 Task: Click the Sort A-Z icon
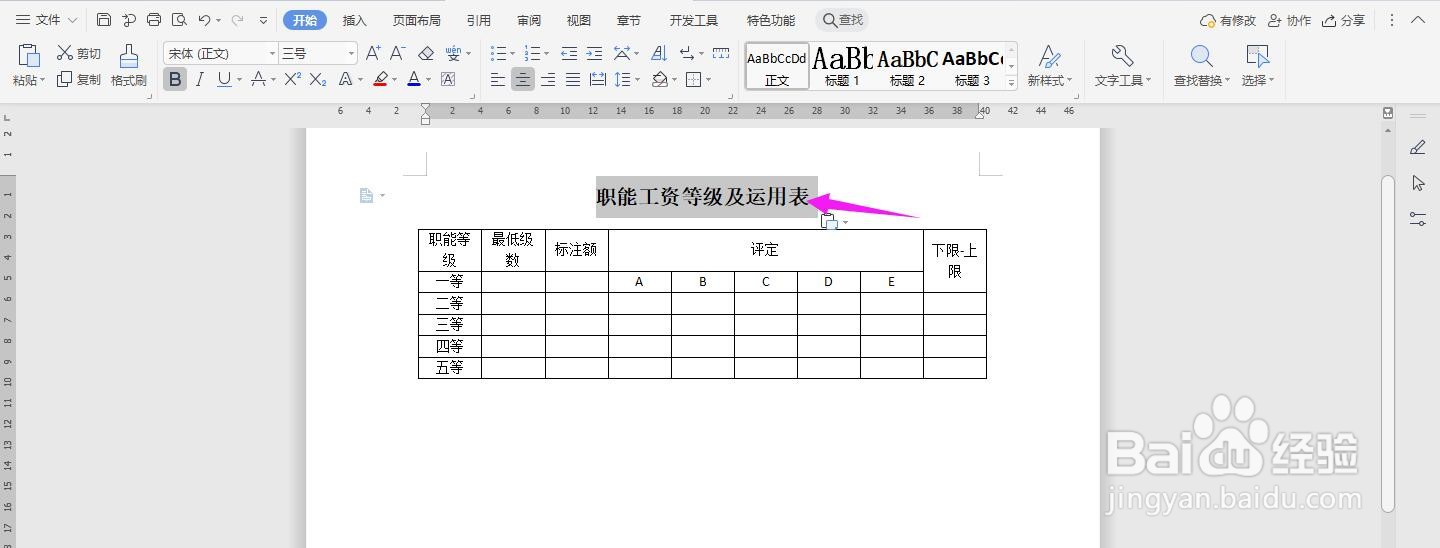pyautogui.click(x=658, y=53)
